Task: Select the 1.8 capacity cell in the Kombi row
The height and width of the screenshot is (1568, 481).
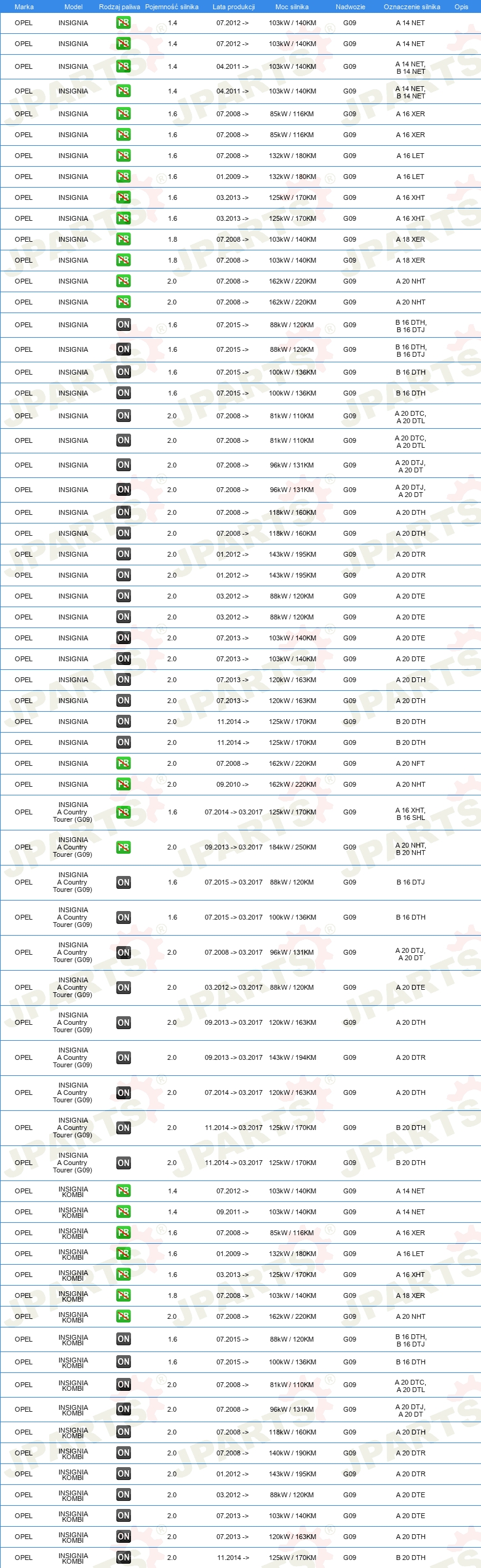Action: tap(172, 1295)
